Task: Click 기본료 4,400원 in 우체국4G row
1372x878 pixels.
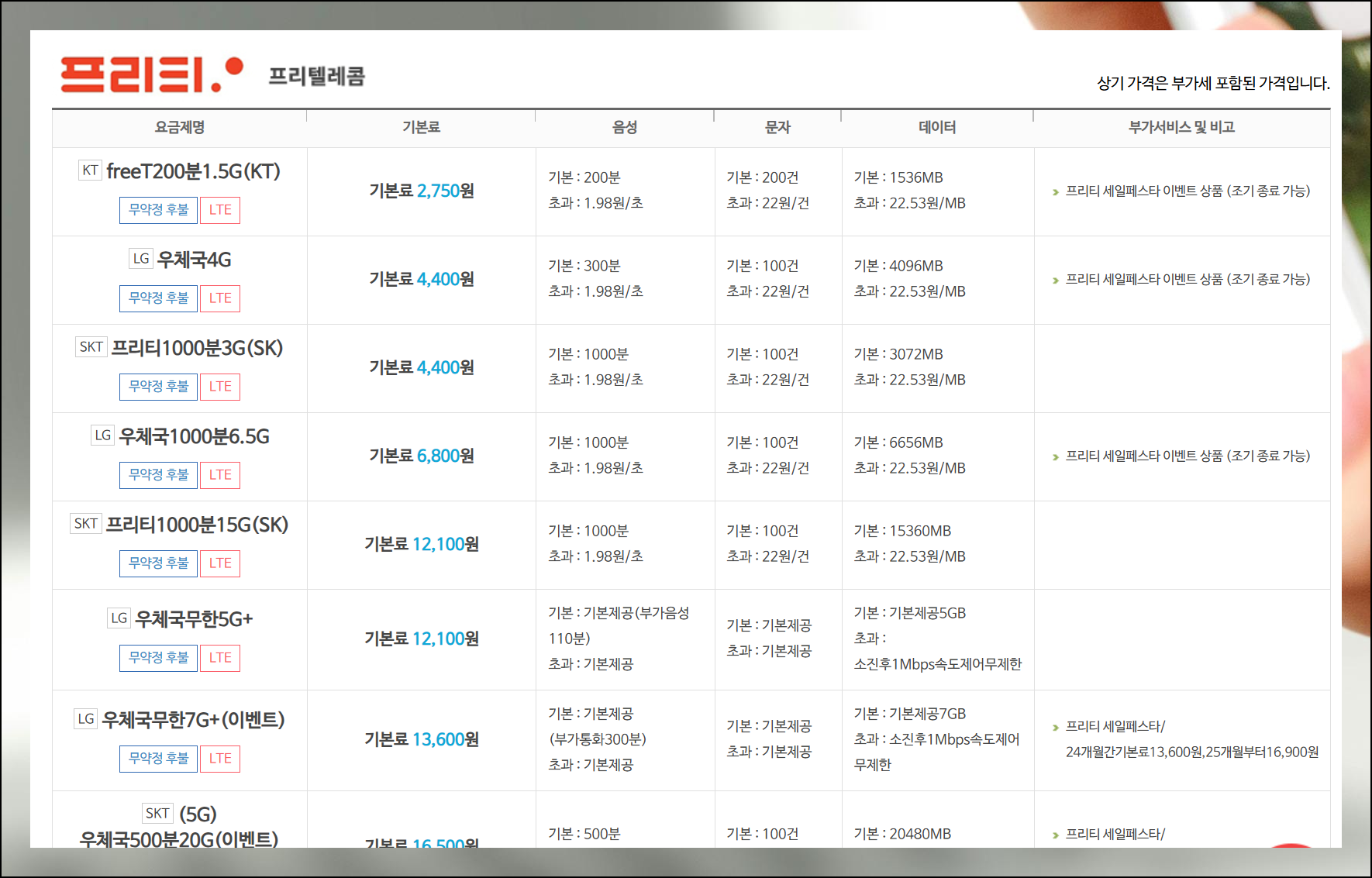Action: 422,279
